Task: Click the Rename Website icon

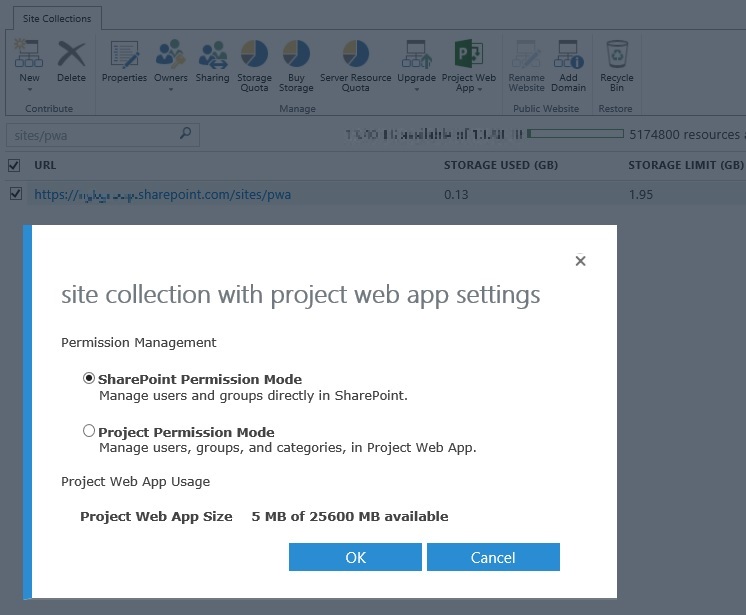Action: coord(526,54)
